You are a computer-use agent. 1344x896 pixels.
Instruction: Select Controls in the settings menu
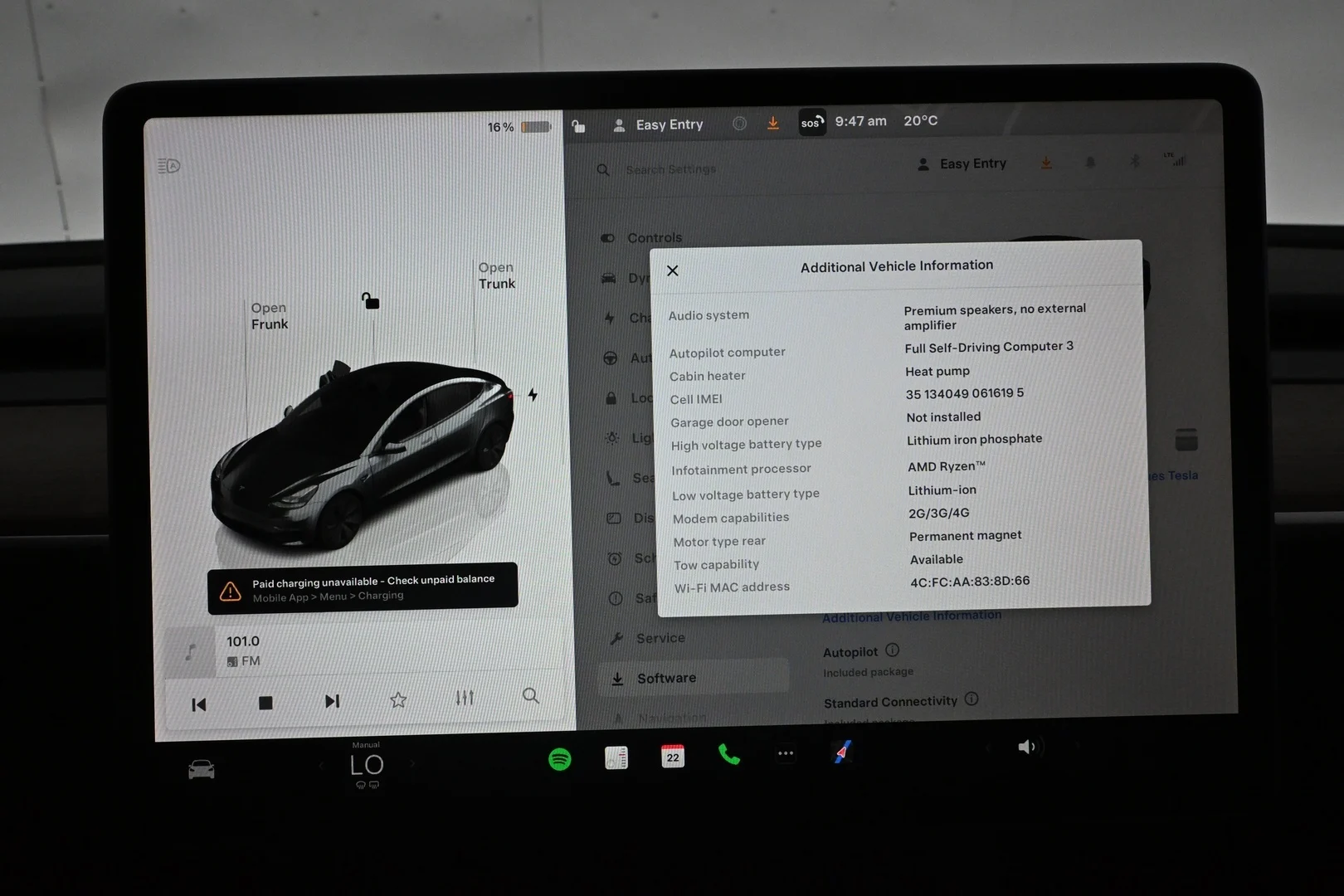tap(641, 238)
